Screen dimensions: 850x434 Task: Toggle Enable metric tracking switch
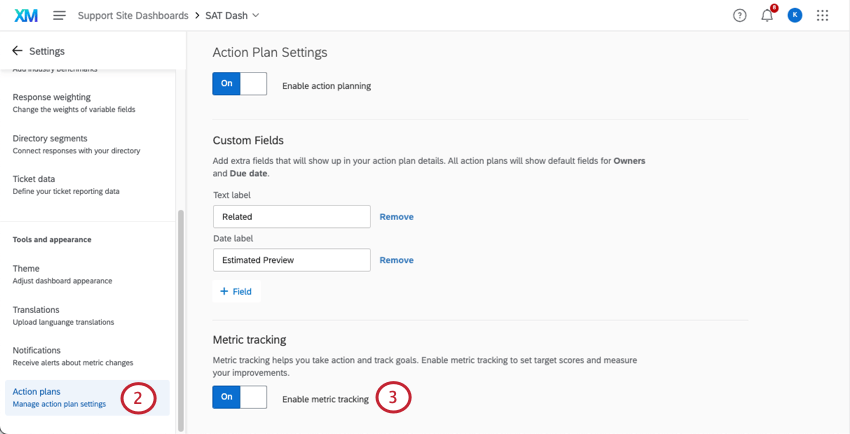240,397
